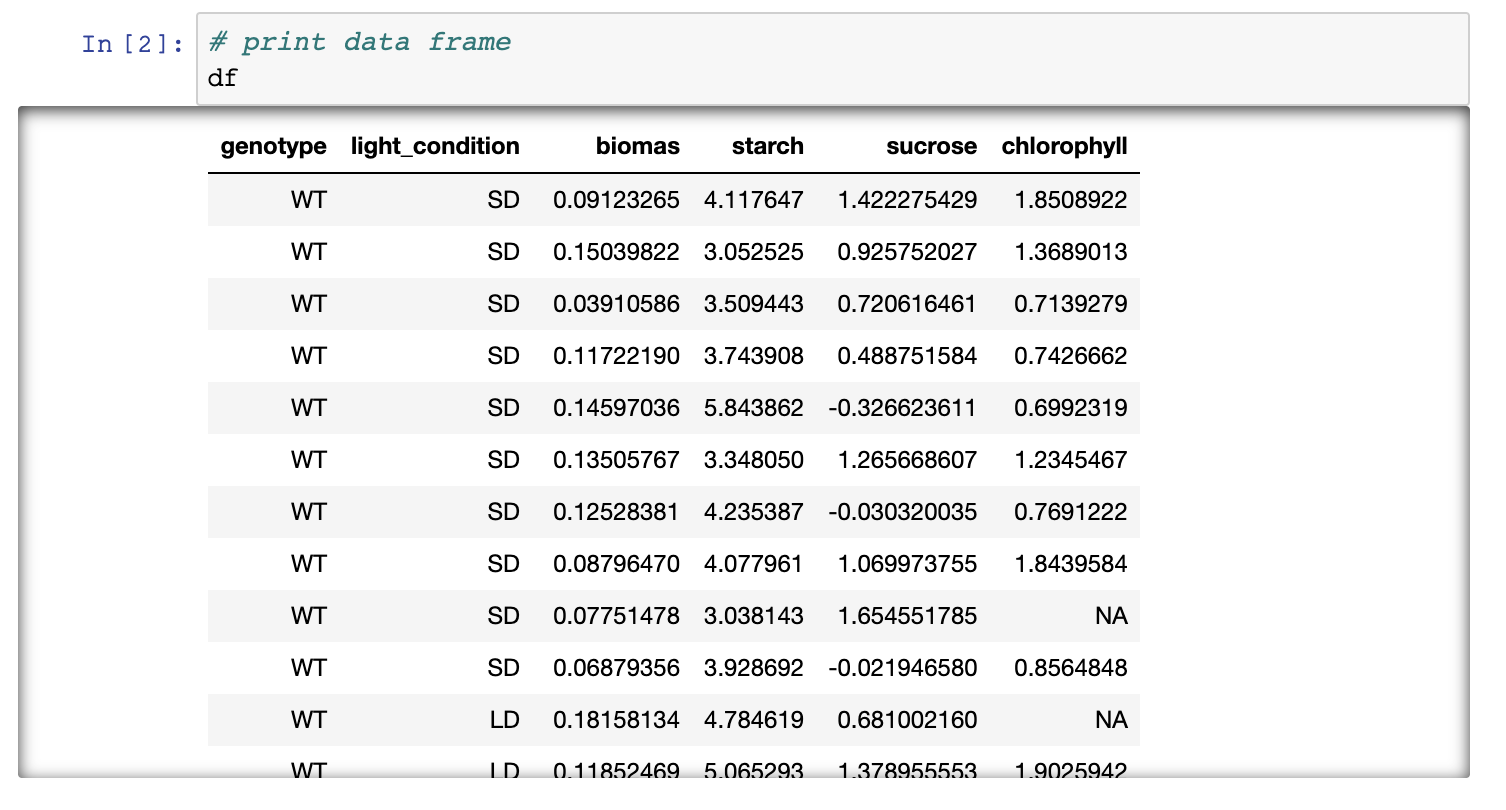Click sucrose value 0.925752027
Image resolution: width=1506 pixels, height=810 pixels.
907,252
